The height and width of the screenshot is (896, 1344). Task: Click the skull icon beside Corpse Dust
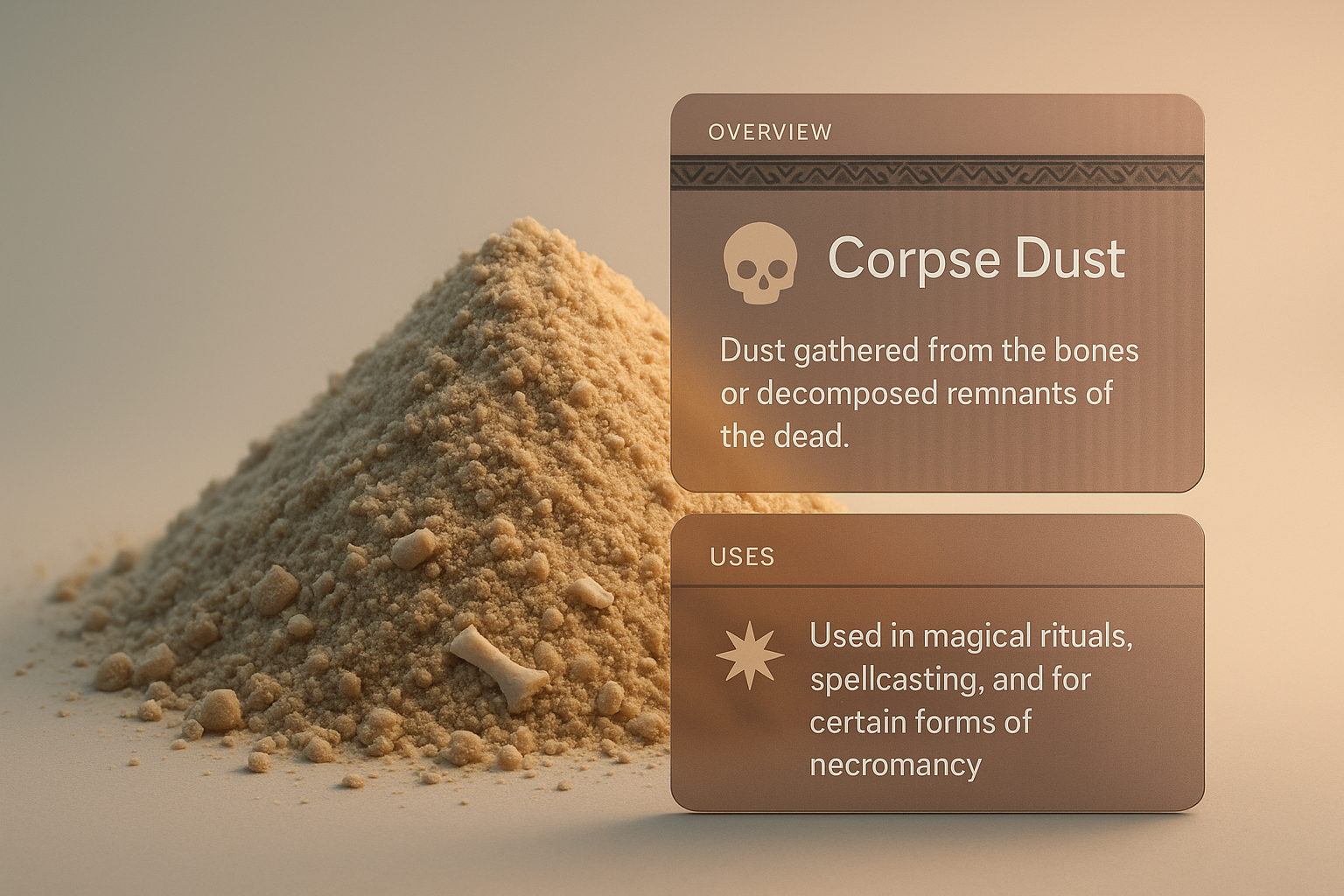(x=759, y=262)
